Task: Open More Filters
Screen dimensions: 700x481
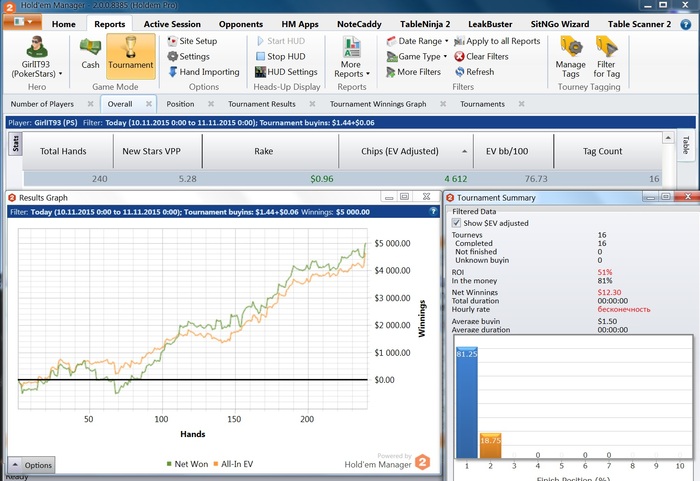Action: tap(413, 72)
